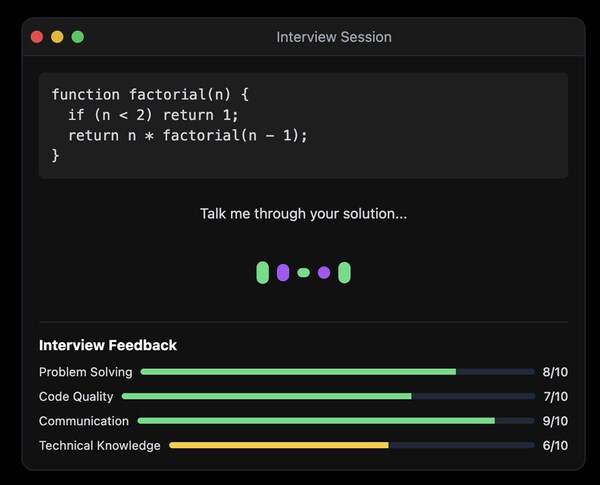
Task: Click the 7/10 Code Quality score
Action: [x=555, y=397]
